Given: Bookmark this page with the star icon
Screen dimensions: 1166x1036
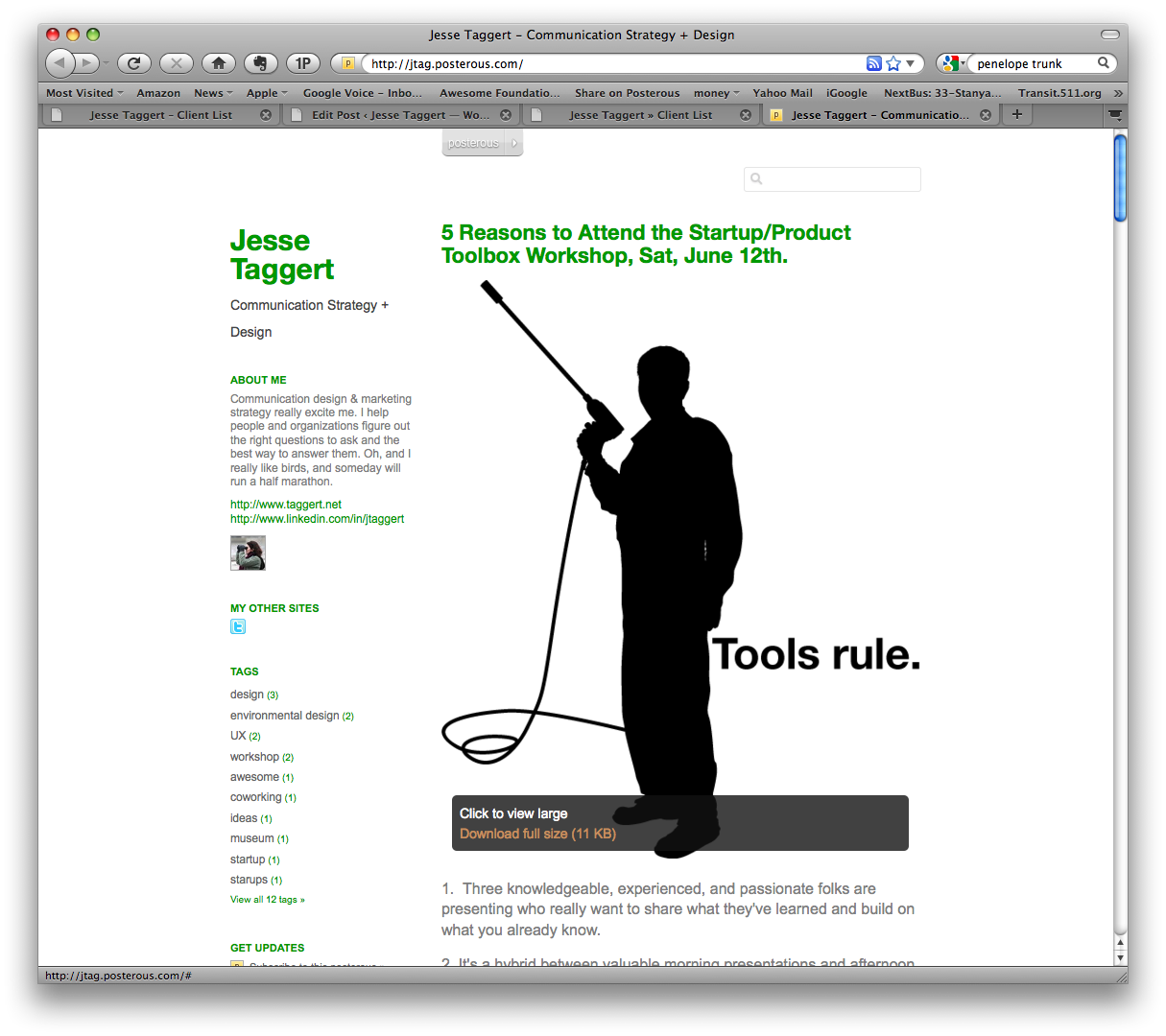Looking at the screenshot, I should point(893,63).
